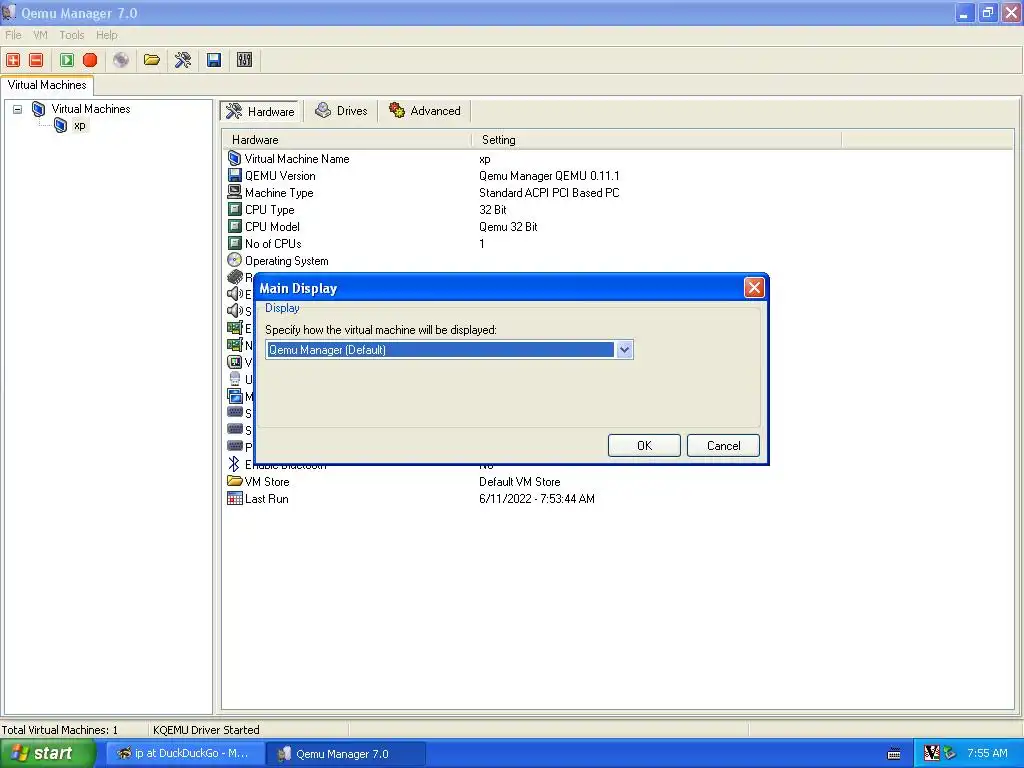Screen dimensions: 1024x768
Task: Click the Setting column header
Action: pyautogui.click(x=656, y=140)
